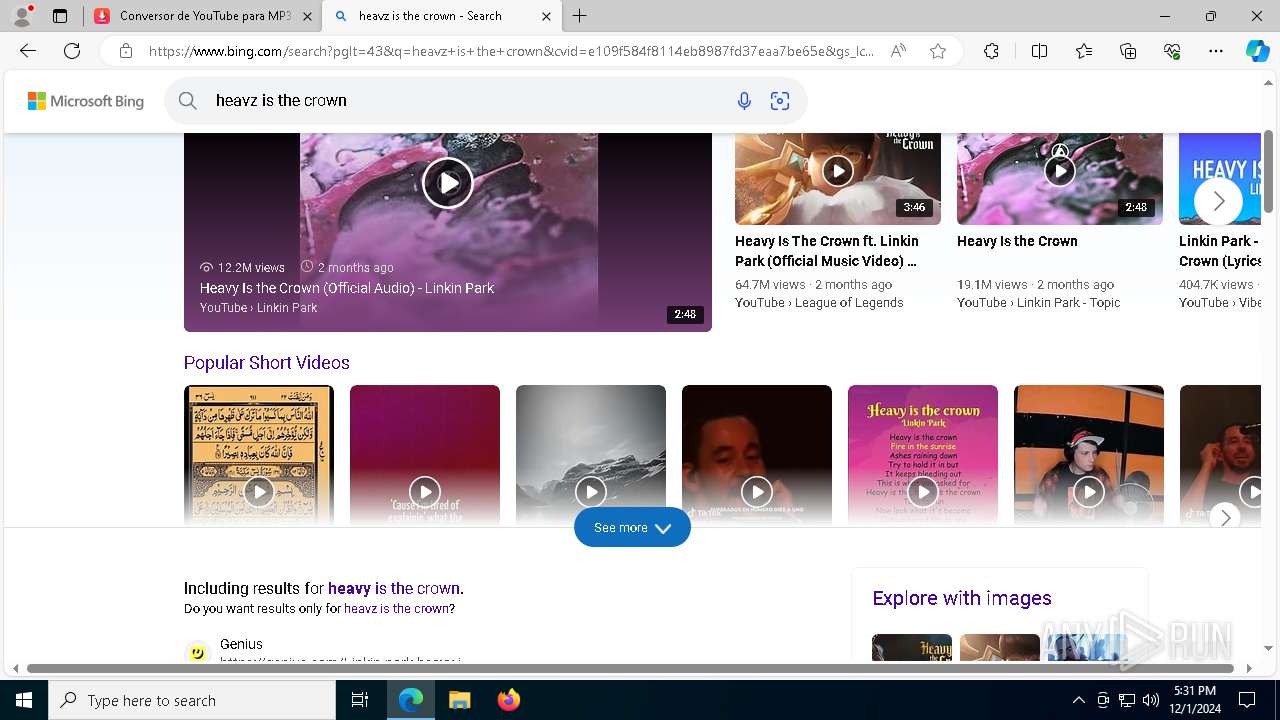This screenshot has width=1280, height=720.
Task: Play Heavy Is the Crown Official Audio video
Action: [x=447, y=183]
